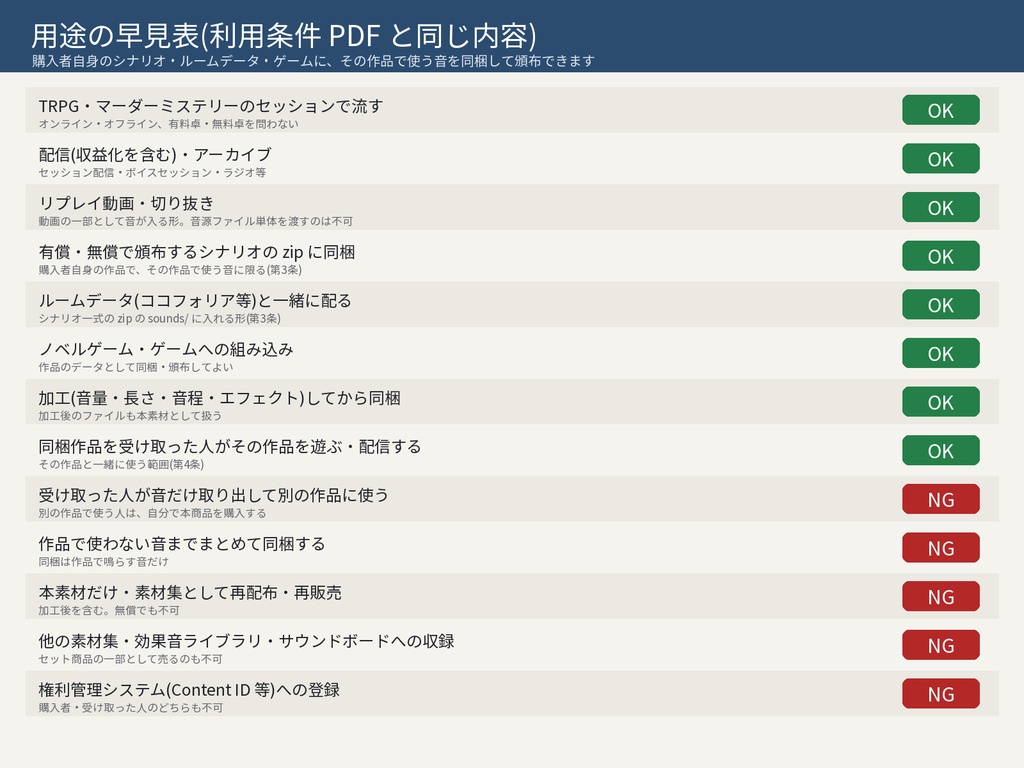Viewport: 1024px width, 768px height.
Task: Click the OK badge for the ノベルゲーム row
Action: [x=940, y=353]
